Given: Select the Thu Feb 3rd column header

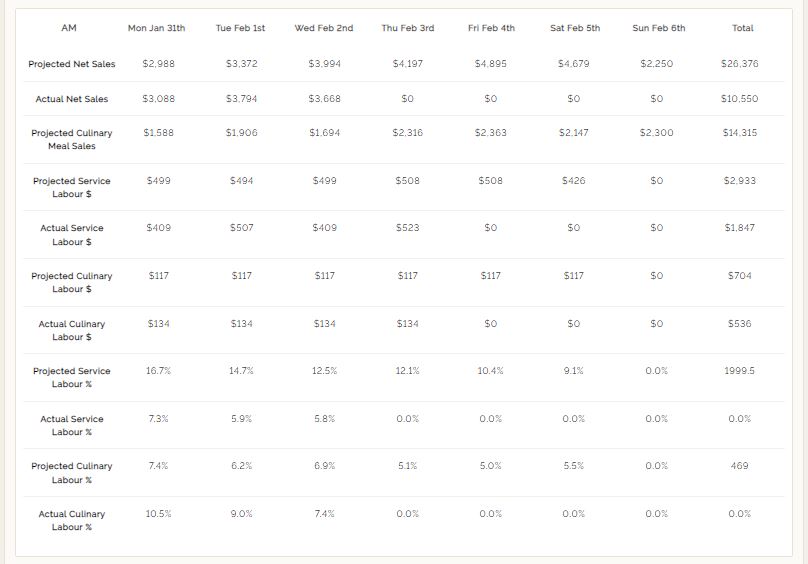Looking at the screenshot, I should (407, 28).
